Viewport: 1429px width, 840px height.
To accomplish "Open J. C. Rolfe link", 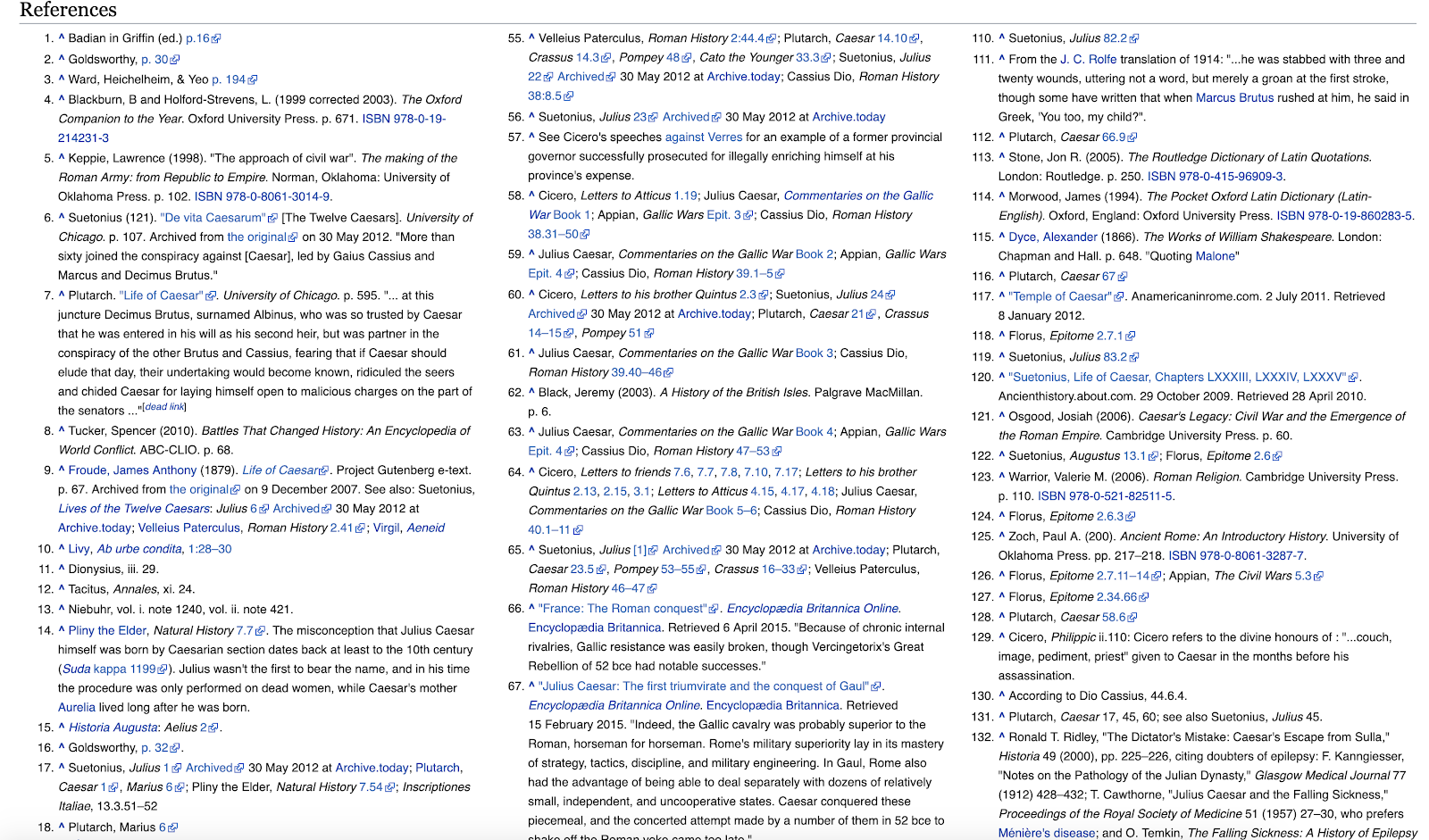I will tap(1089, 60).
